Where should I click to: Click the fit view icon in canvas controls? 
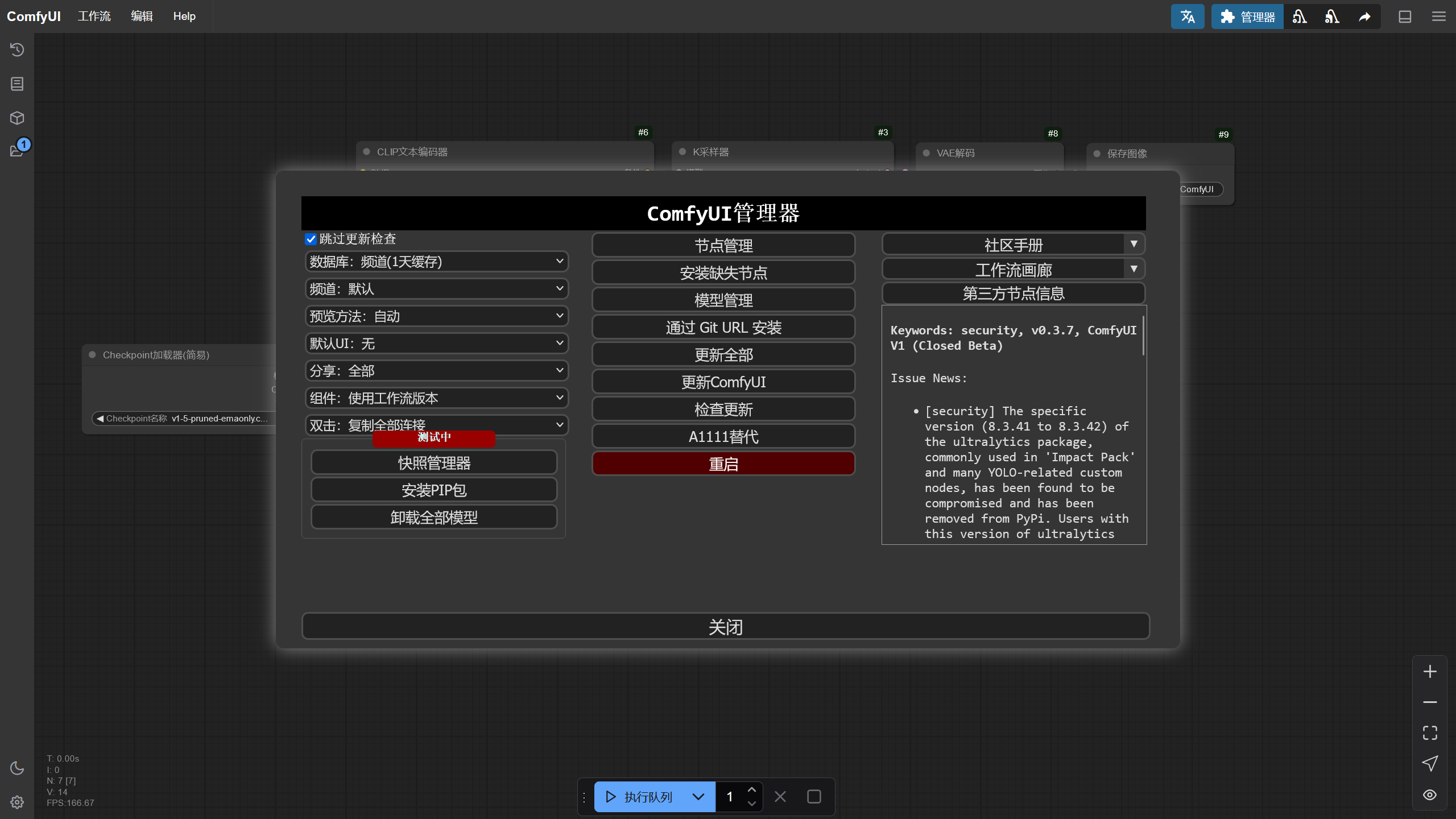coord(1430,733)
